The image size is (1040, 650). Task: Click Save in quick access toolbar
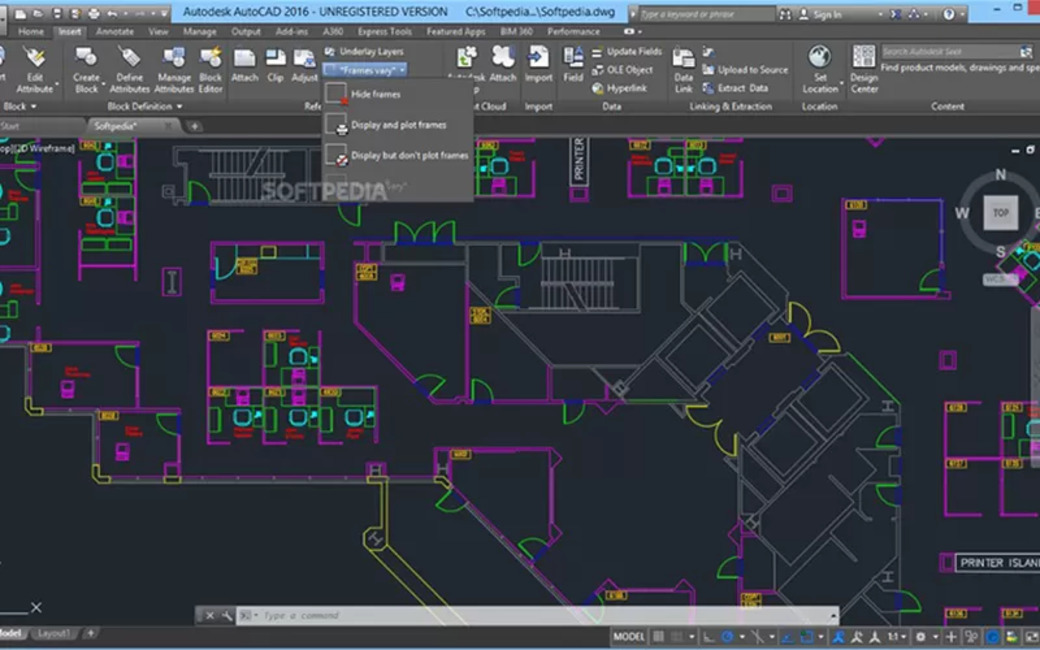[58, 13]
